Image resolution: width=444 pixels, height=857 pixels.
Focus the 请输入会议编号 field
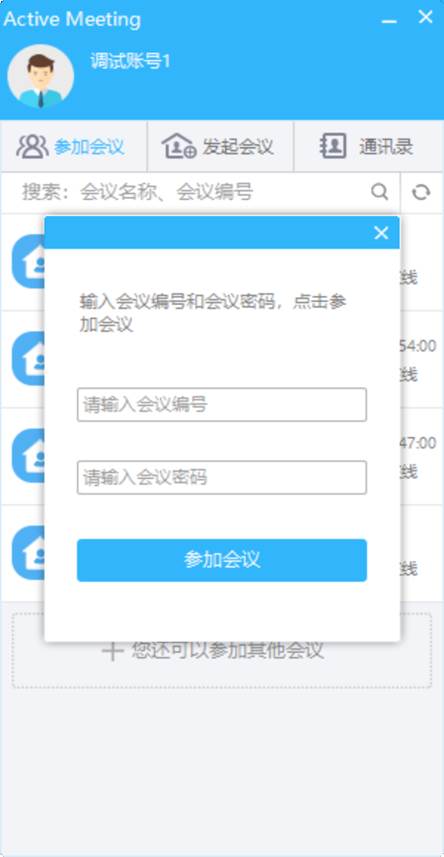pyautogui.click(x=221, y=405)
